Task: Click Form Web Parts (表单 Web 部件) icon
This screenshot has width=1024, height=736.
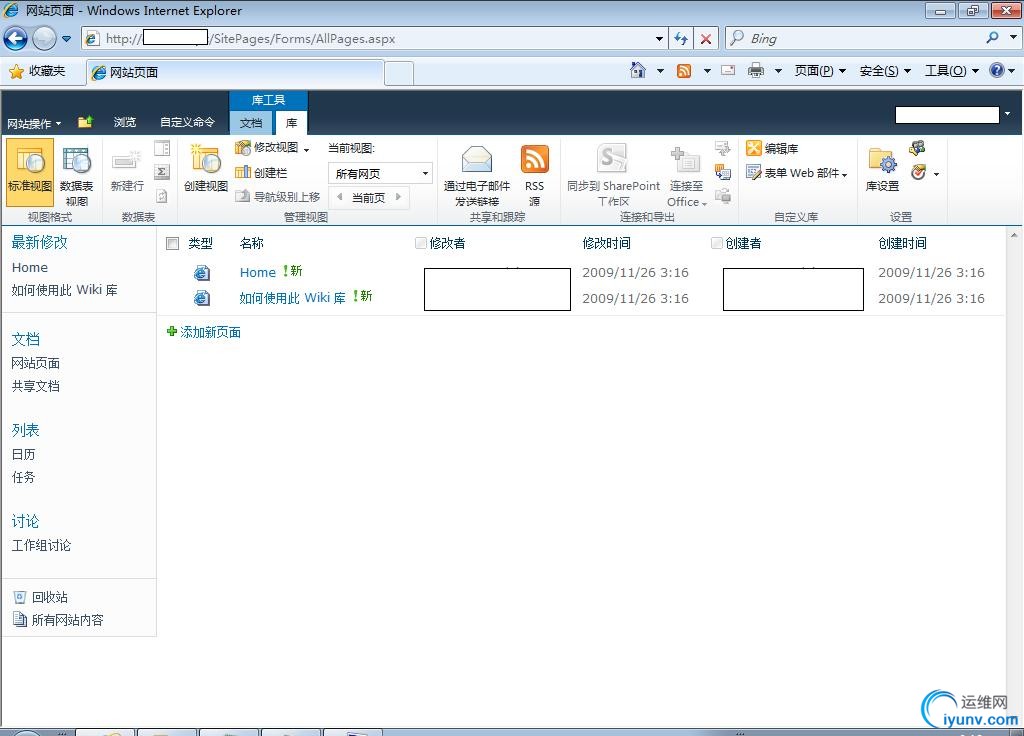Action: tap(754, 172)
